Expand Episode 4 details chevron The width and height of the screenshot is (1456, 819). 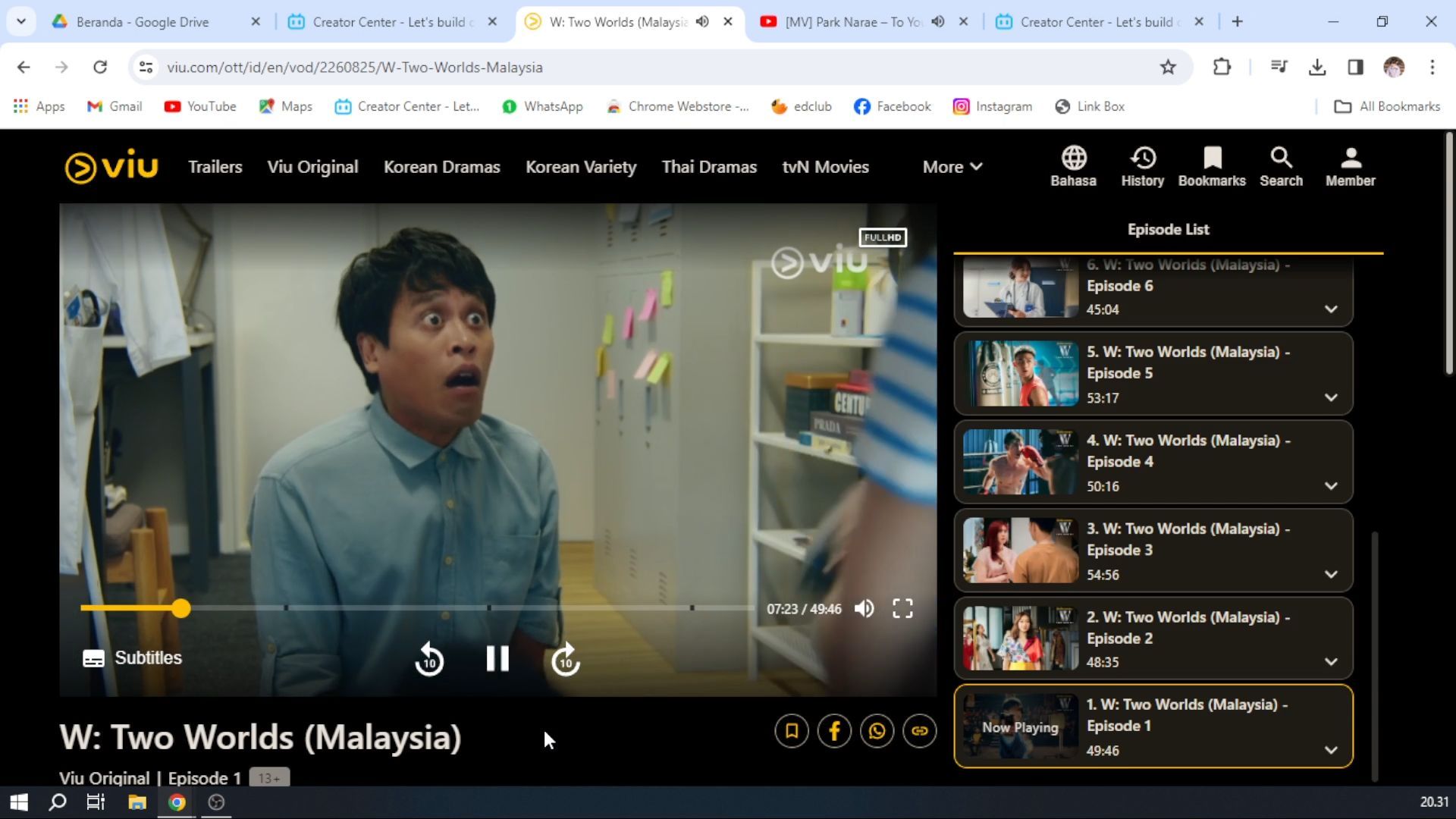coord(1331,485)
